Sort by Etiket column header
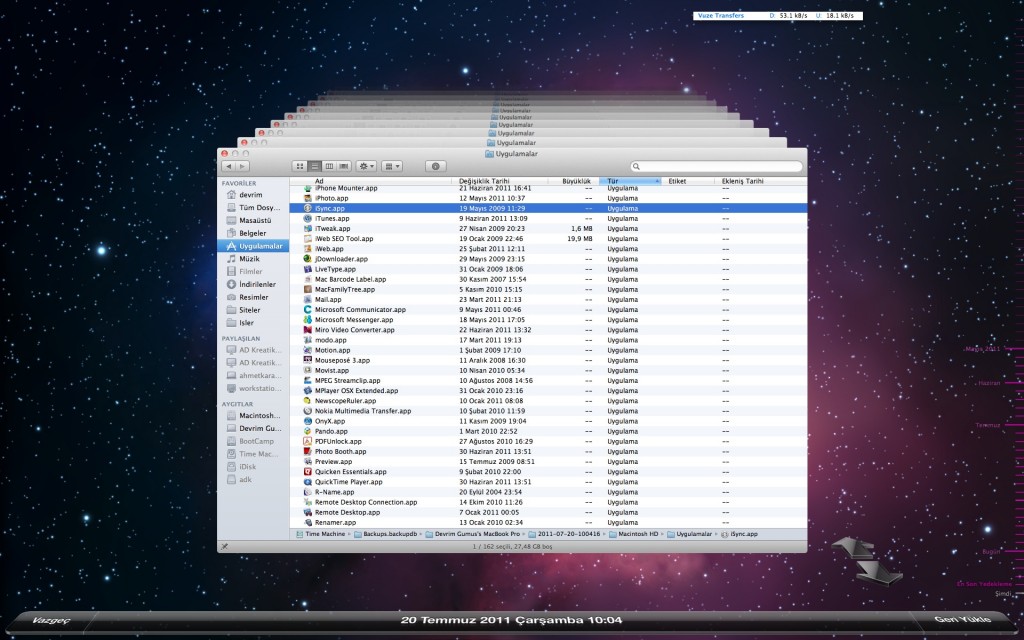This screenshot has height=640, width=1024. pos(687,181)
